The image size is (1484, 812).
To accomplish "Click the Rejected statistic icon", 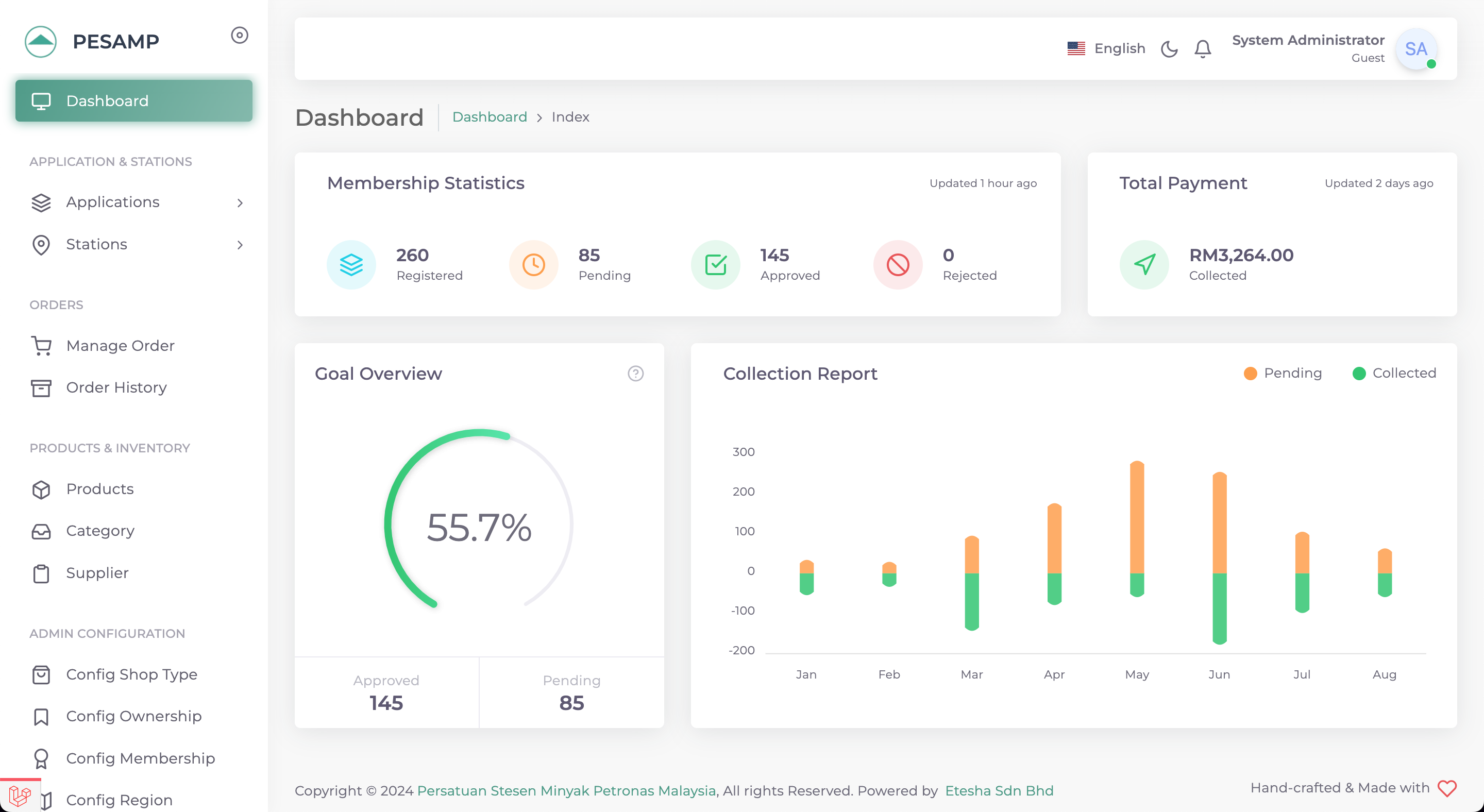I will (x=898, y=264).
